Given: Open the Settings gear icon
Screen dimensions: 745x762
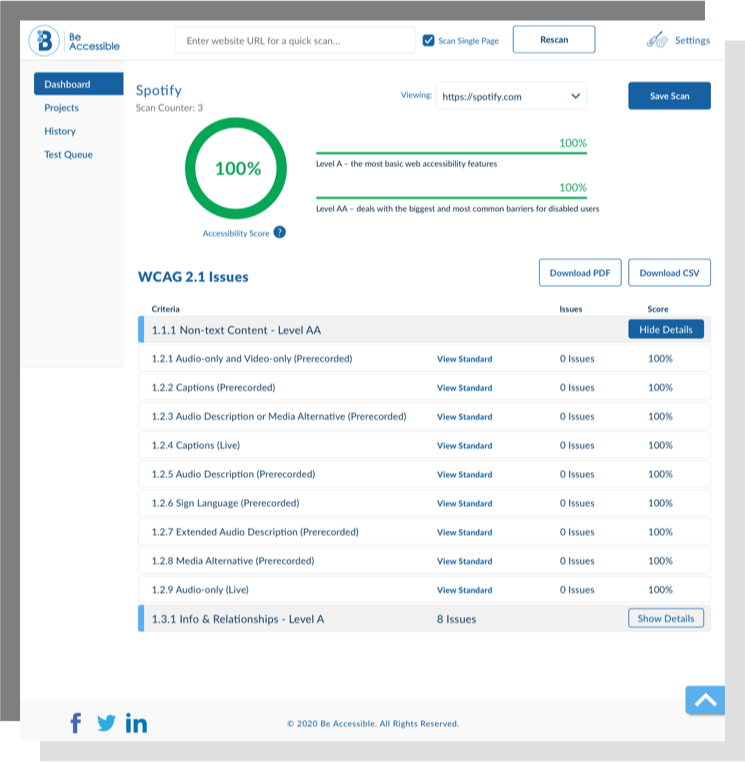Looking at the screenshot, I should point(657,40).
